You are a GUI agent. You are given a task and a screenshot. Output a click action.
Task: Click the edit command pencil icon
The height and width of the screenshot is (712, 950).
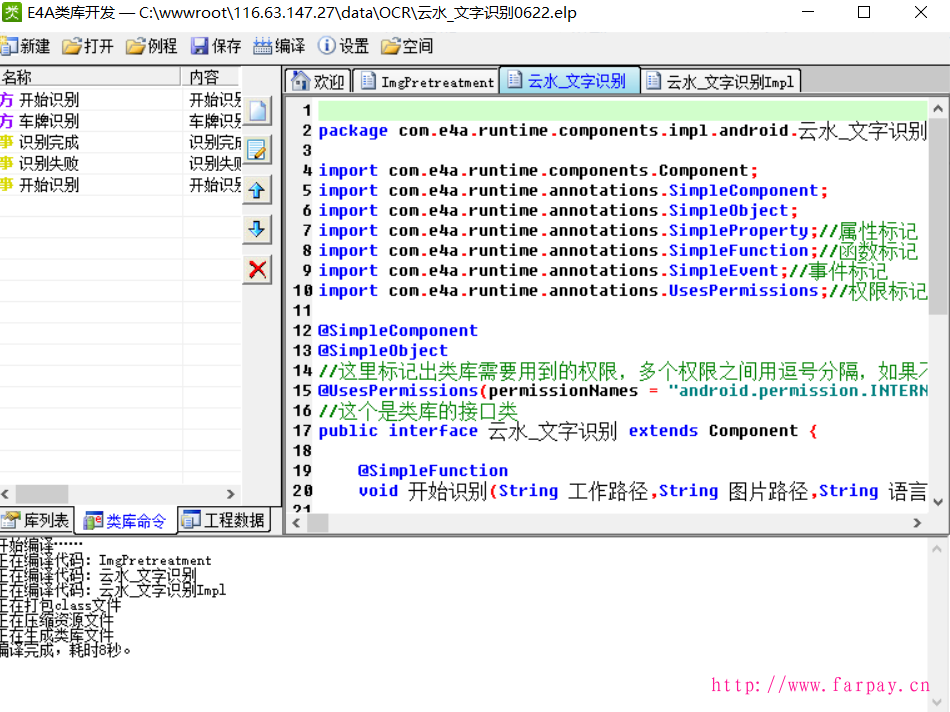pos(258,150)
